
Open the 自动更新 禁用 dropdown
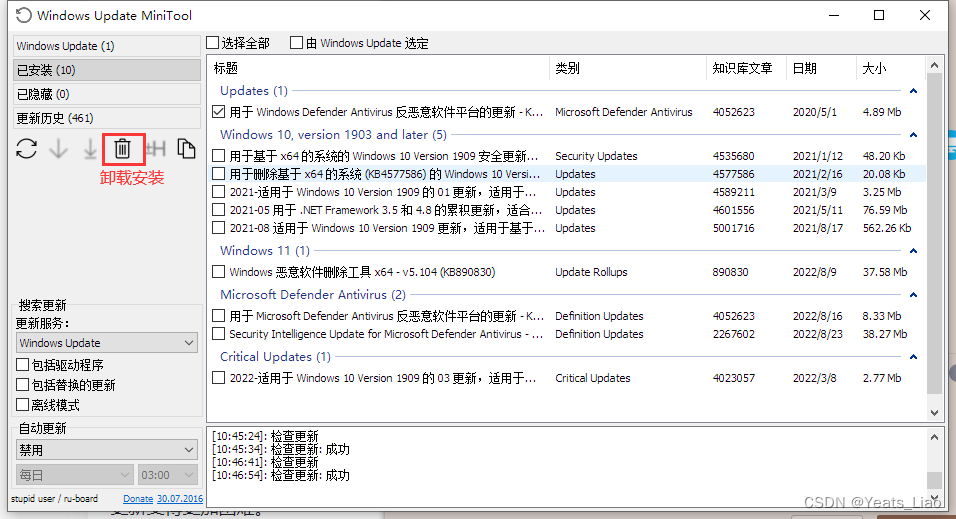[x=107, y=450]
